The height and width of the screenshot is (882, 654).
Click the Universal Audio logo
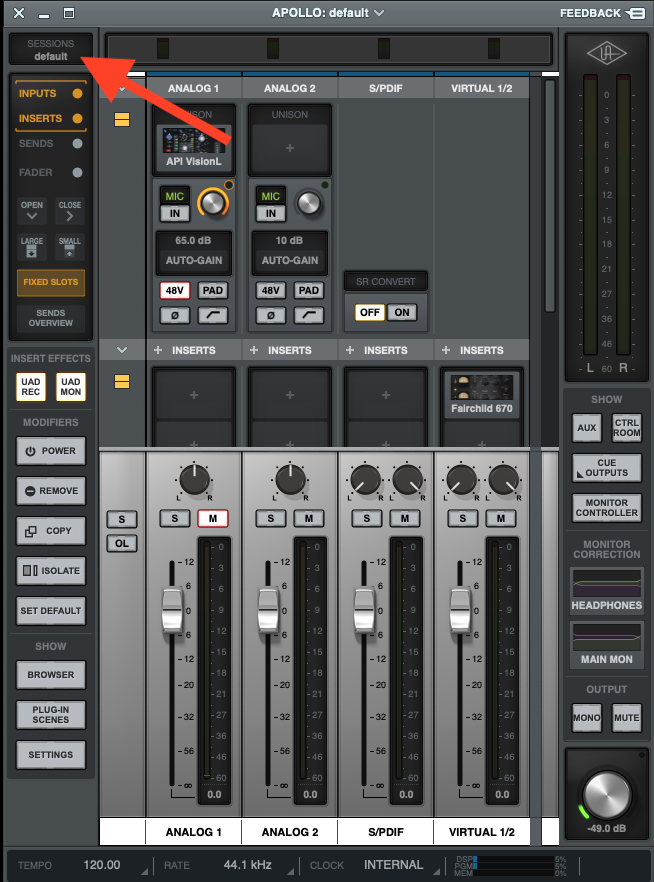(x=607, y=54)
